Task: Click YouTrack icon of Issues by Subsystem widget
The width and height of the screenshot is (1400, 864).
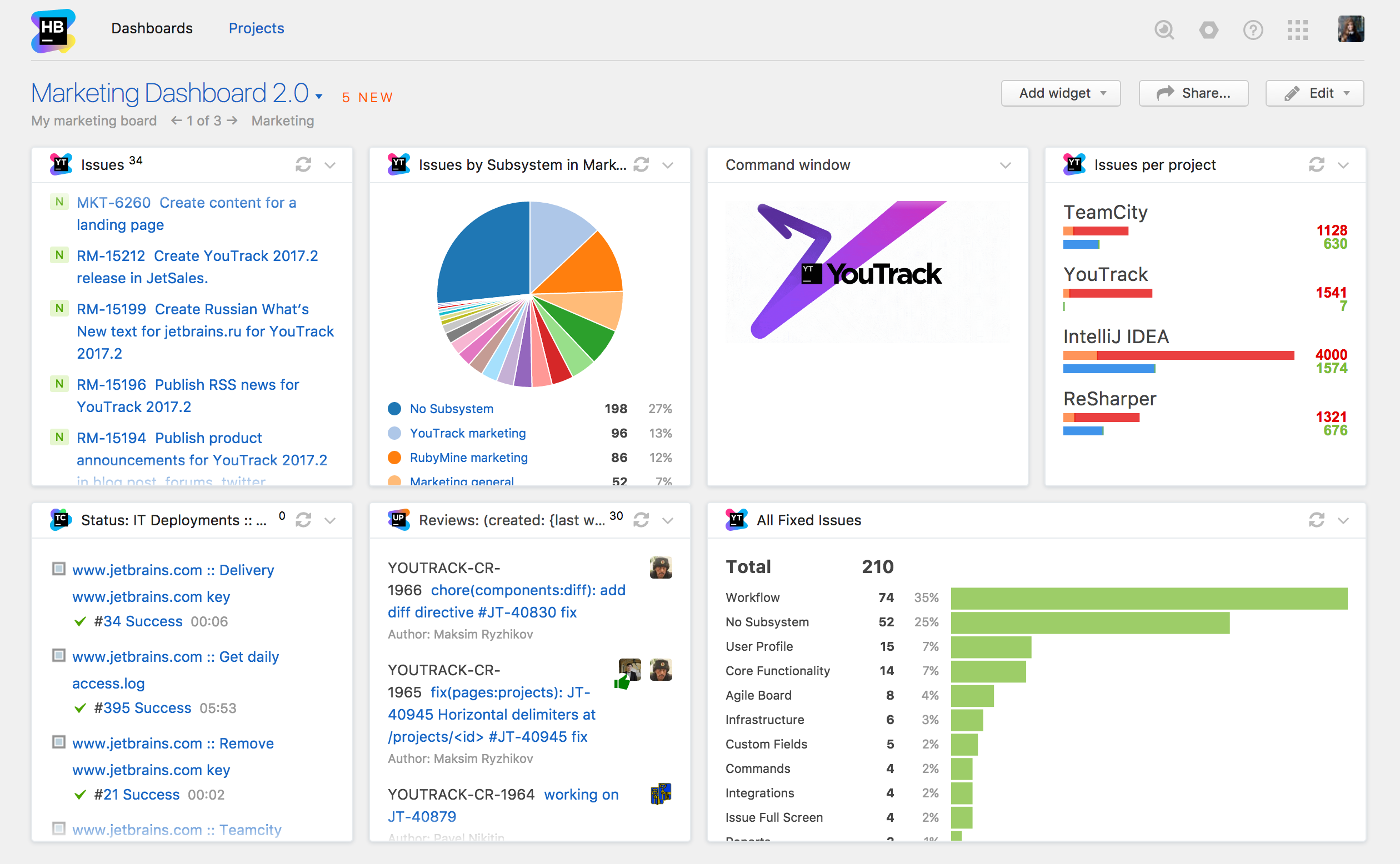Action: point(398,164)
